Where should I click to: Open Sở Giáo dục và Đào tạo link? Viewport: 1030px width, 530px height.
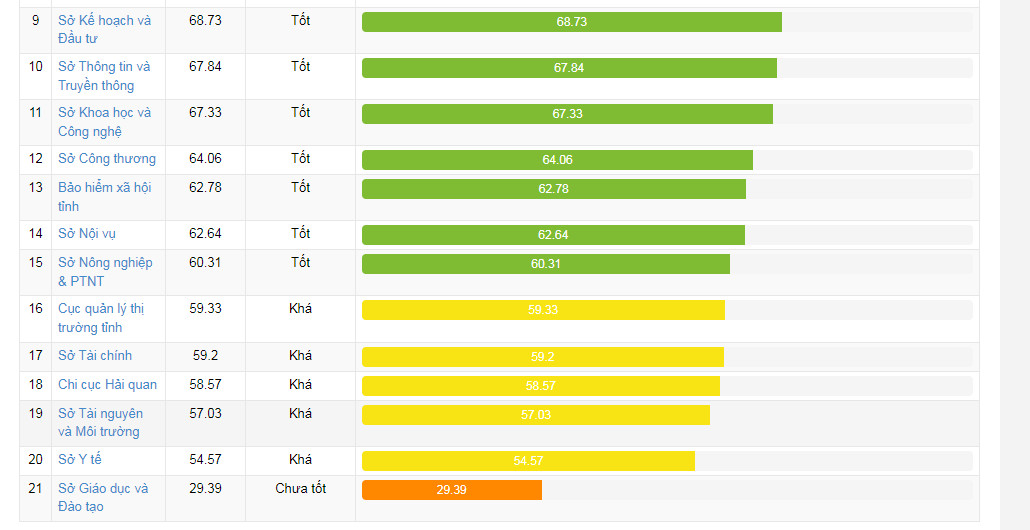103,497
